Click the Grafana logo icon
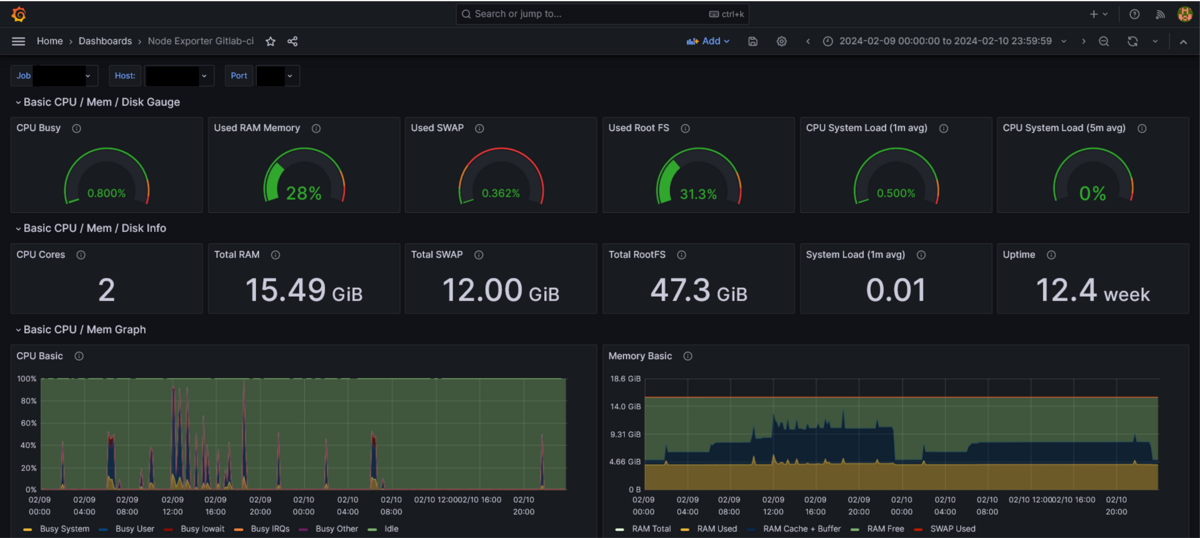 [x=18, y=14]
